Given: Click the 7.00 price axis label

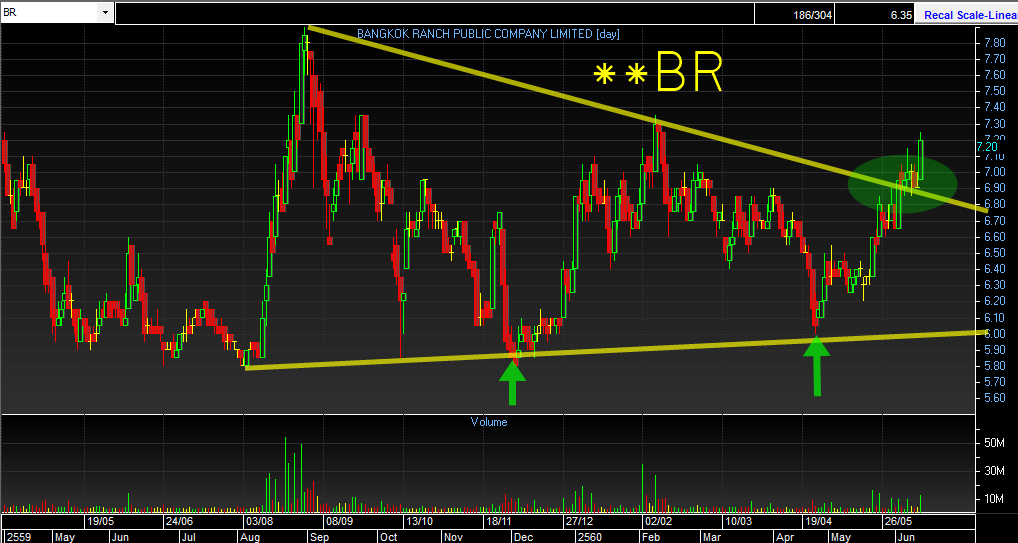Looking at the screenshot, I should point(995,172).
